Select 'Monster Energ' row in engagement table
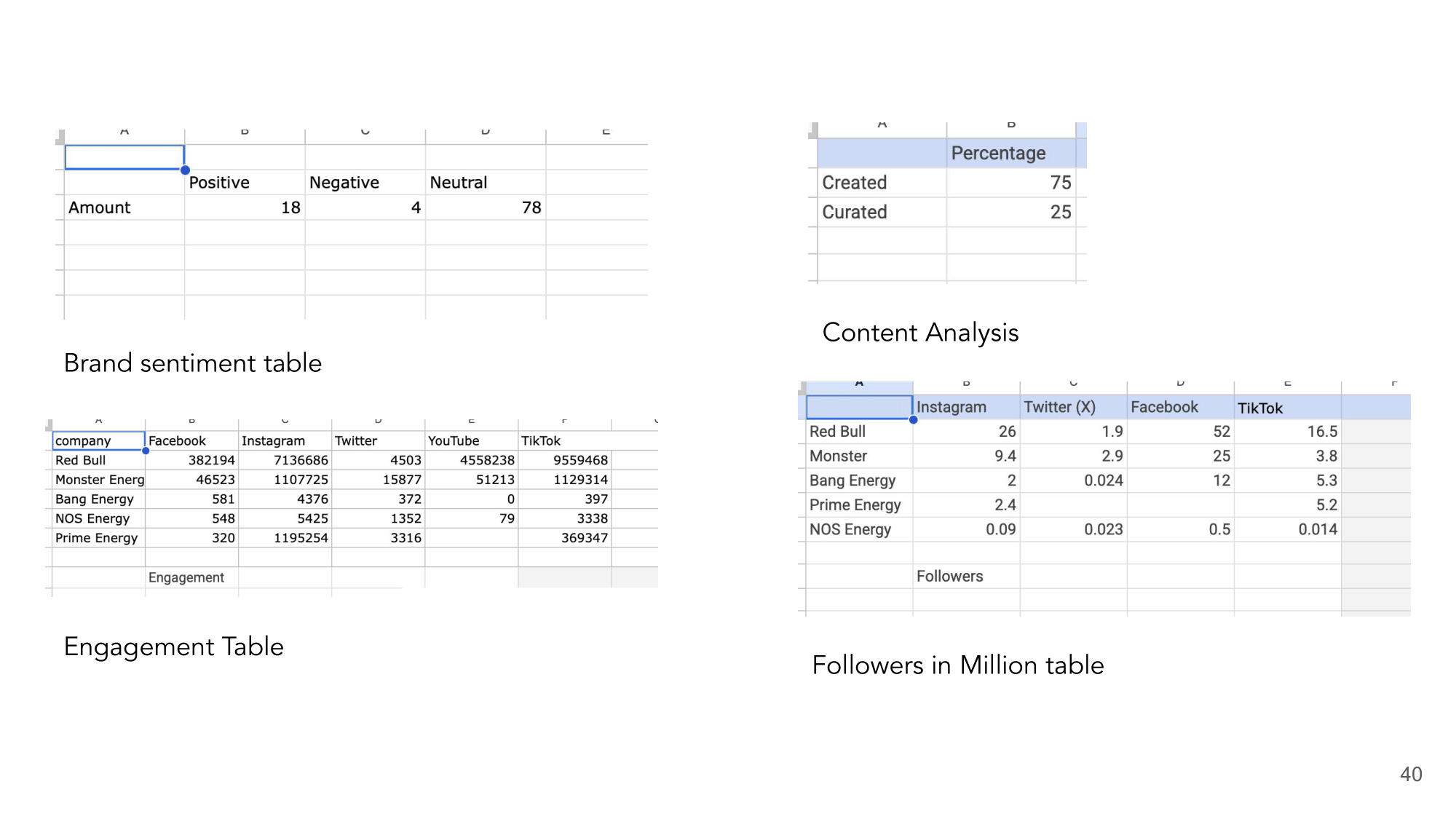1456x819 pixels. 98,480
